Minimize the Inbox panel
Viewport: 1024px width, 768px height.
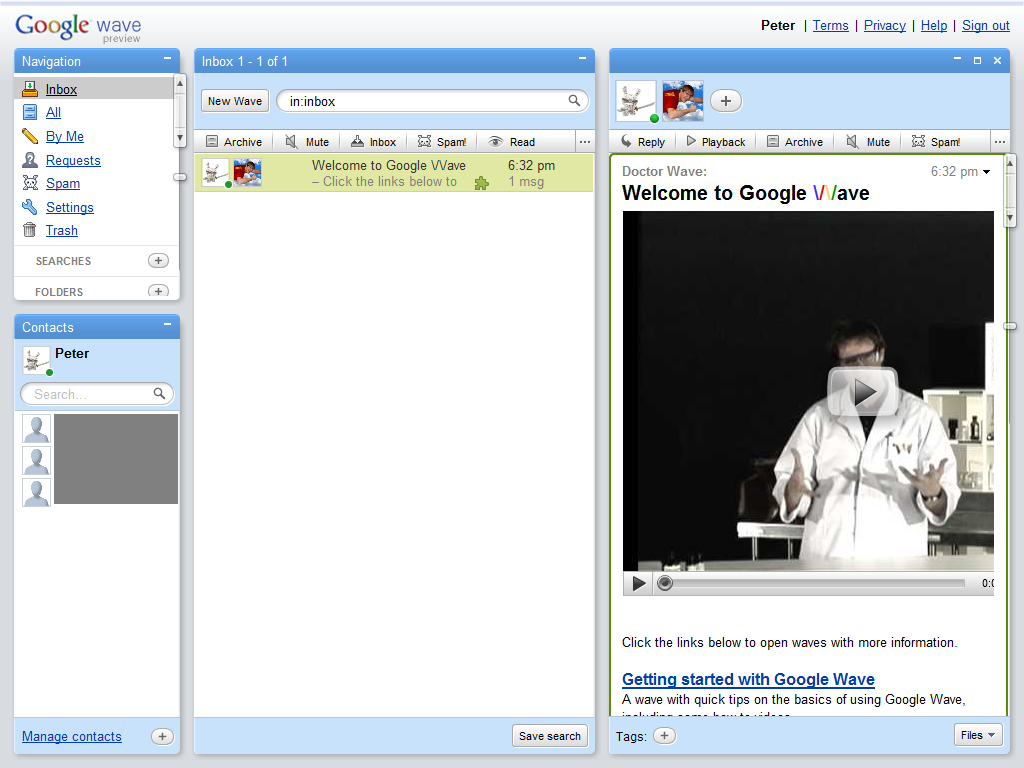[582, 59]
